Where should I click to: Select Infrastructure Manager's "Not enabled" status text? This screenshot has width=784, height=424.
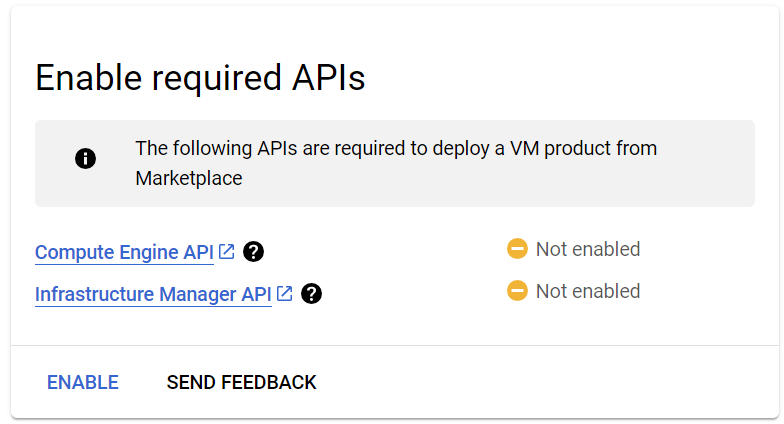[x=588, y=291]
